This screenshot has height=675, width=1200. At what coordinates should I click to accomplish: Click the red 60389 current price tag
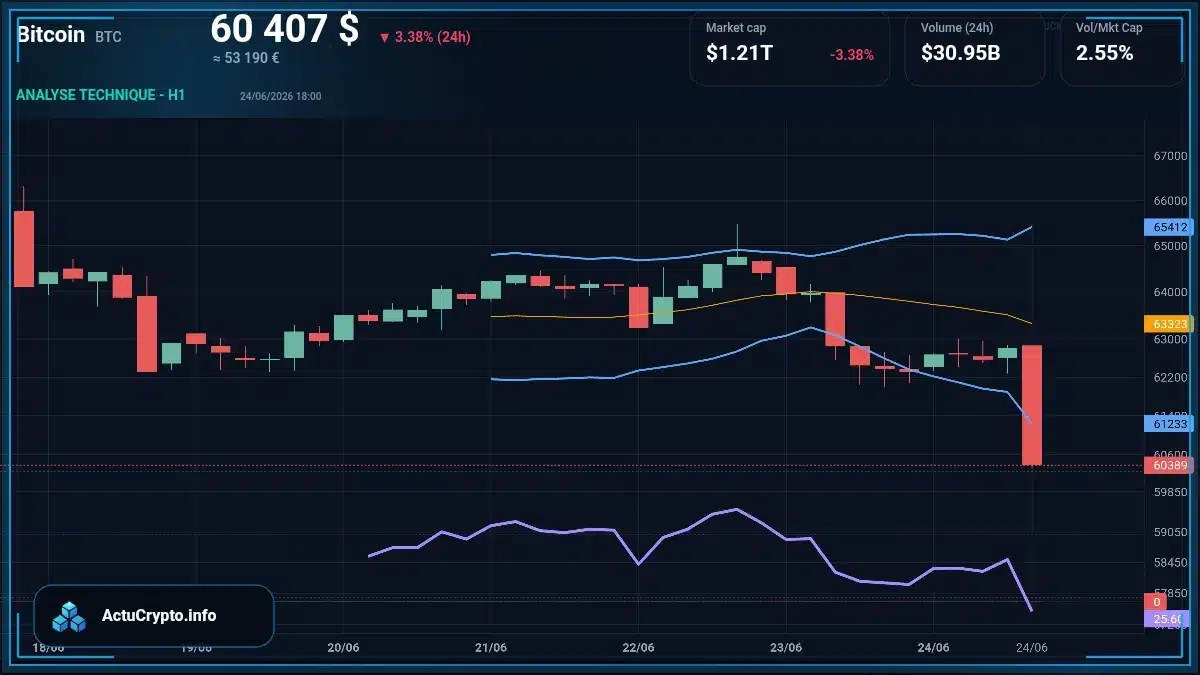click(1168, 465)
